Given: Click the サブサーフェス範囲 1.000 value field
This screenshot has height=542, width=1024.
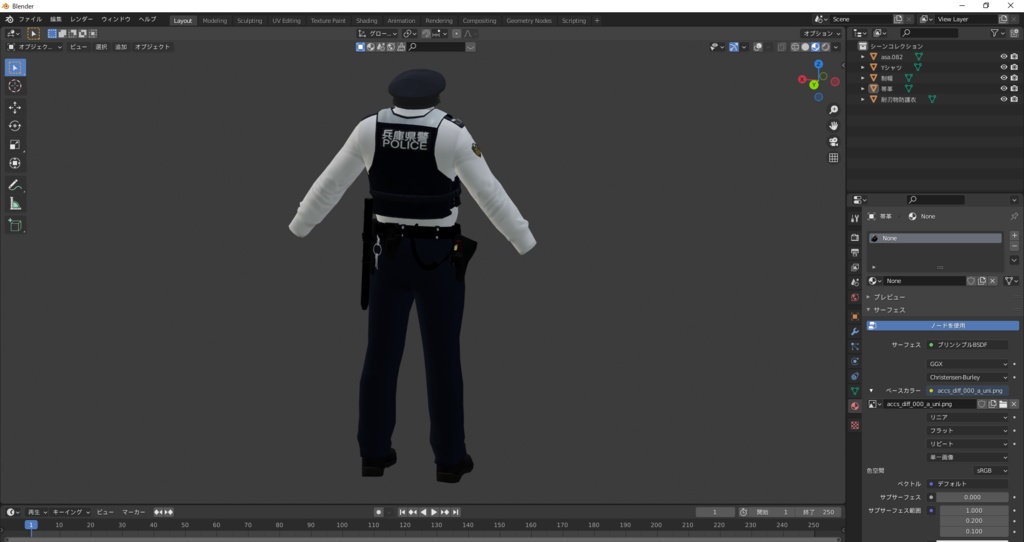Looking at the screenshot, I should 974,511.
